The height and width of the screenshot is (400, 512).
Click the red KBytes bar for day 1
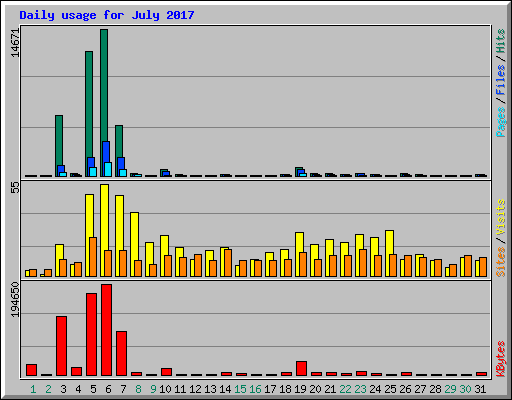32,370
